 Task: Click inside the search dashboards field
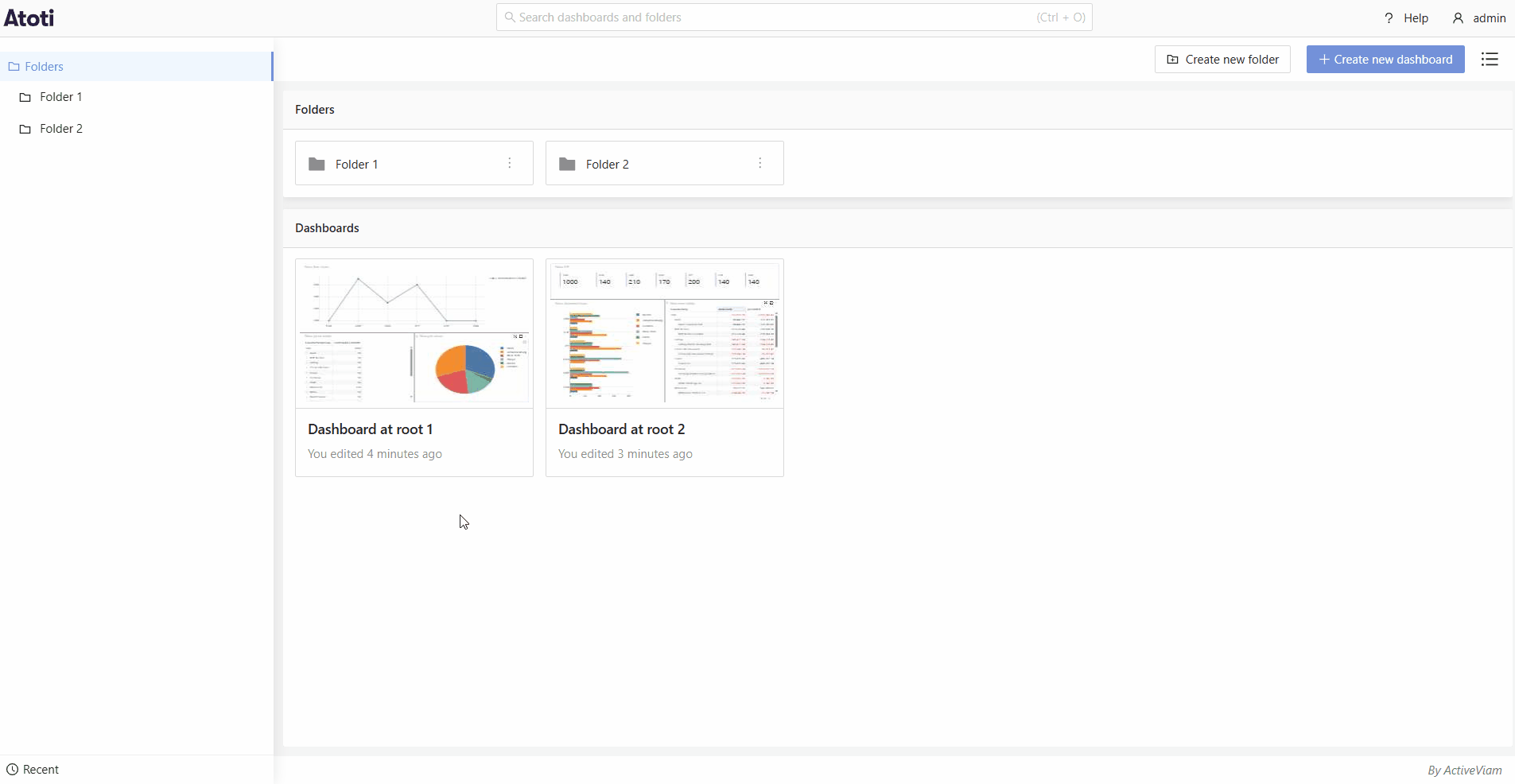point(716,17)
